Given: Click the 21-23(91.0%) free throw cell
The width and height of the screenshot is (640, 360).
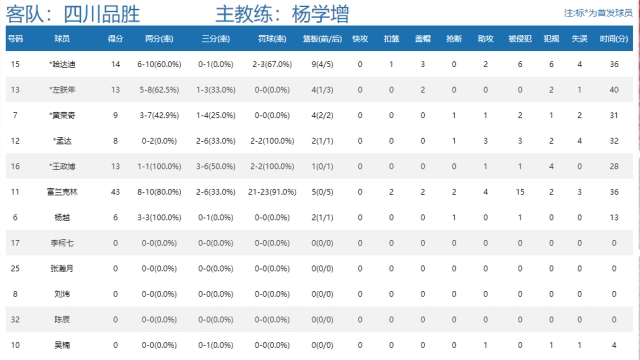Looking at the screenshot, I should 272,192.
